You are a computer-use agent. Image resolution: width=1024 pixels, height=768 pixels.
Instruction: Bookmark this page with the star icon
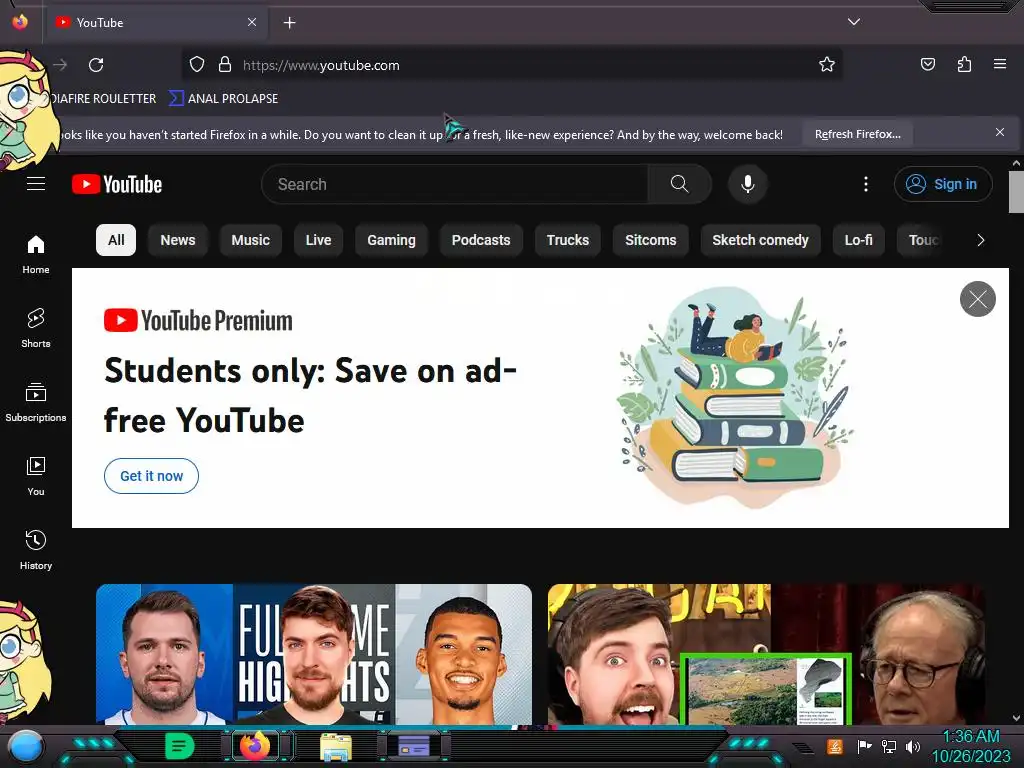click(x=827, y=65)
